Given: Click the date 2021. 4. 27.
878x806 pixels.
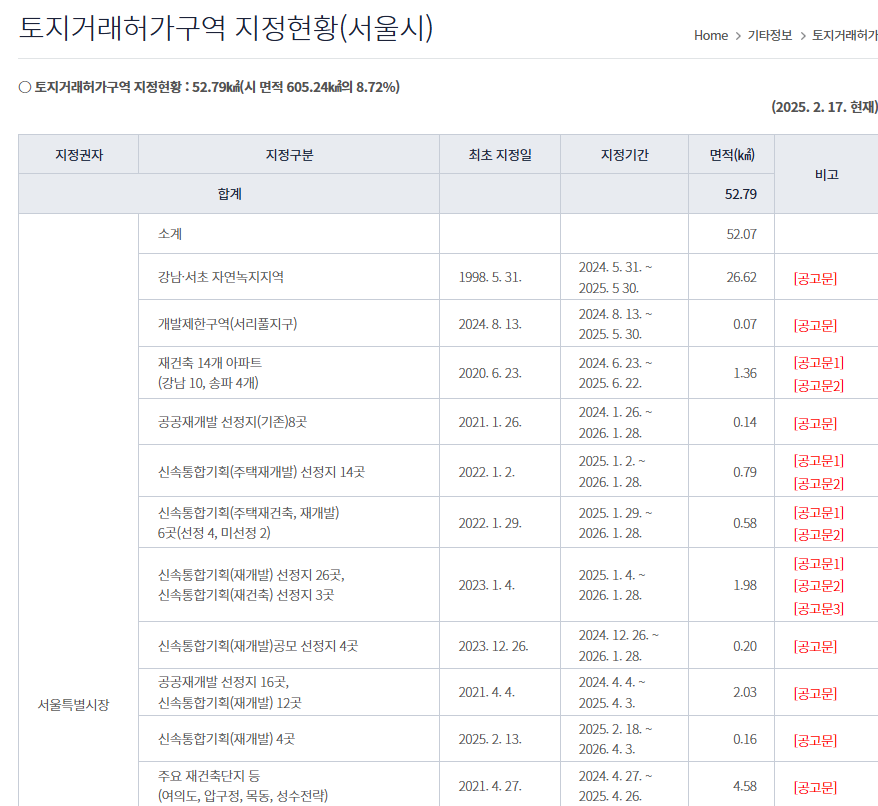Looking at the screenshot, I should (x=490, y=786).
